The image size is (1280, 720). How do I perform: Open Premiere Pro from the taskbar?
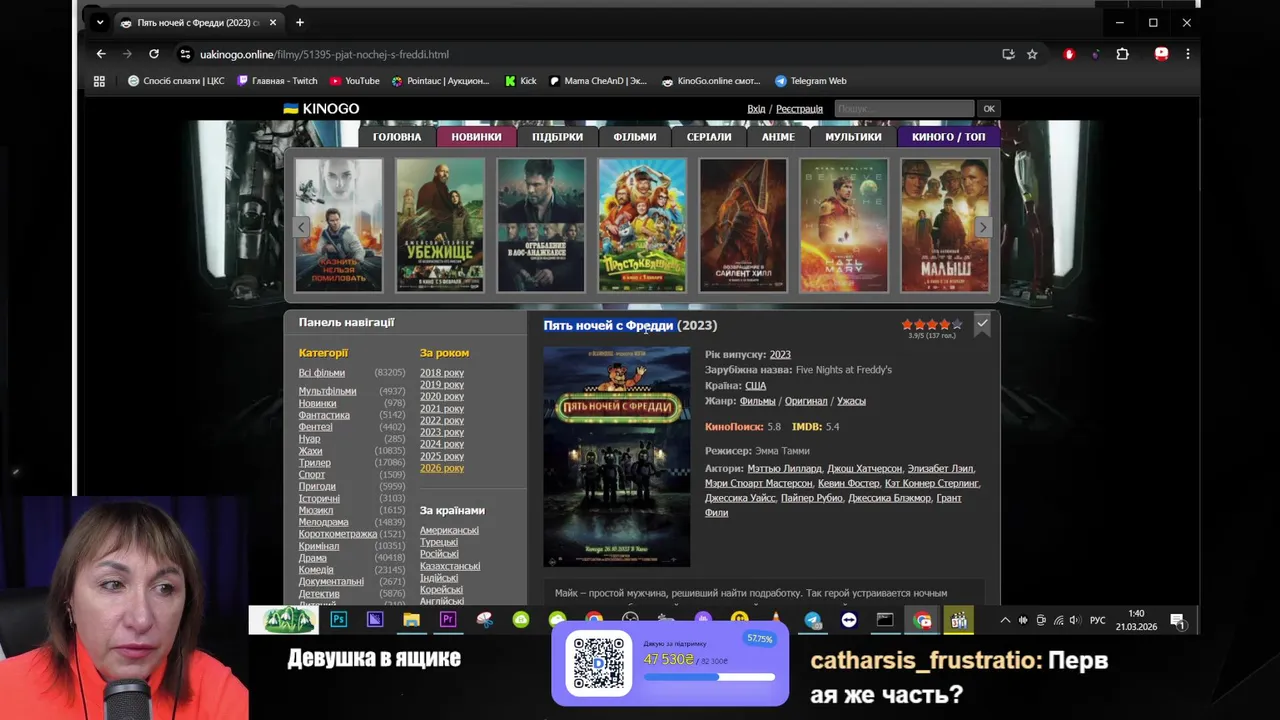[x=448, y=620]
